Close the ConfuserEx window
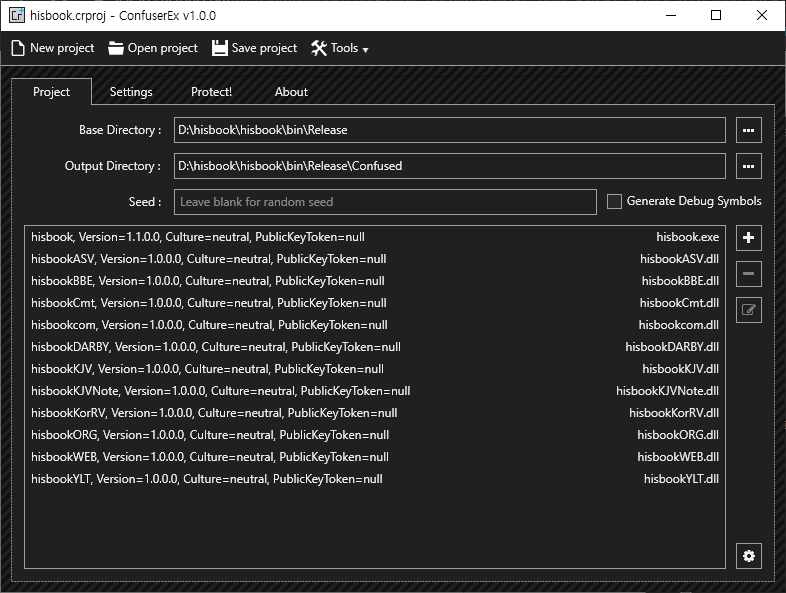This screenshot has width=786, height=593. click(x=761, y=16)
